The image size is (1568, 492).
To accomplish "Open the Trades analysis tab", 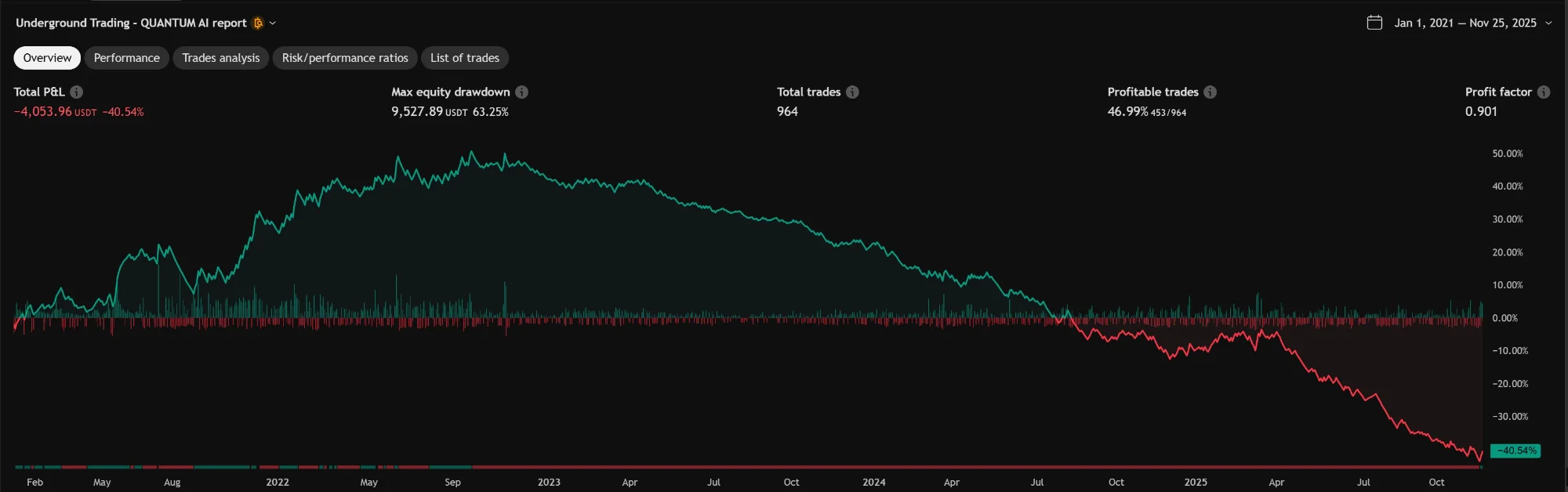I will point(220,58).
